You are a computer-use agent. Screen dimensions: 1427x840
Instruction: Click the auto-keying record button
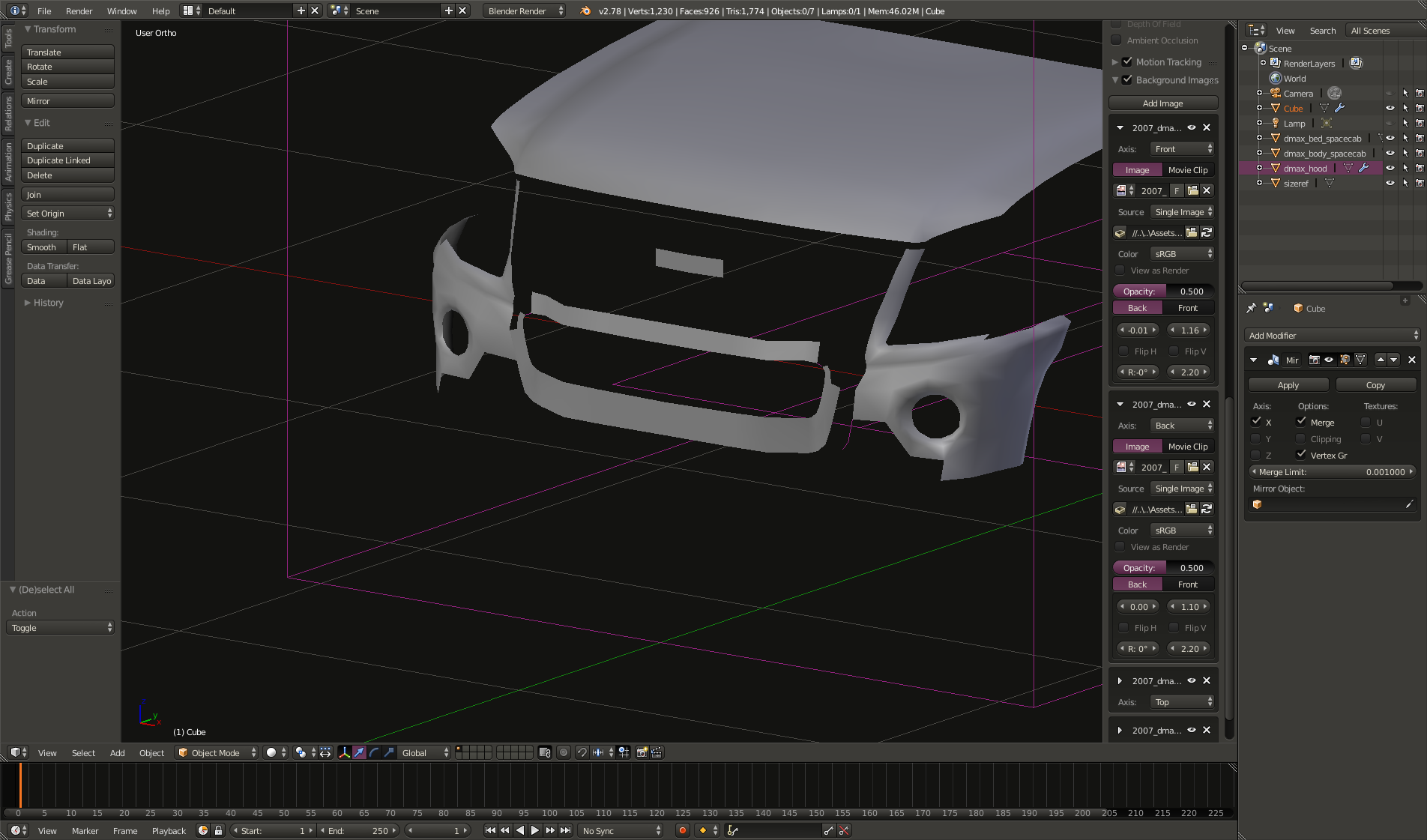point(682,830)
